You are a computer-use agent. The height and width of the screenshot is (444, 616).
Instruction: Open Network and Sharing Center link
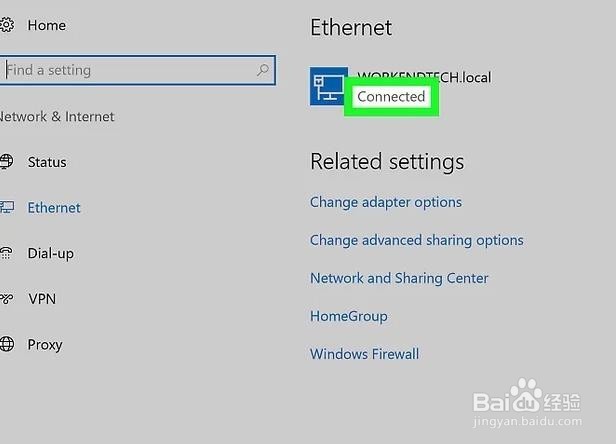pyautogui.click(x=399, y=278)
